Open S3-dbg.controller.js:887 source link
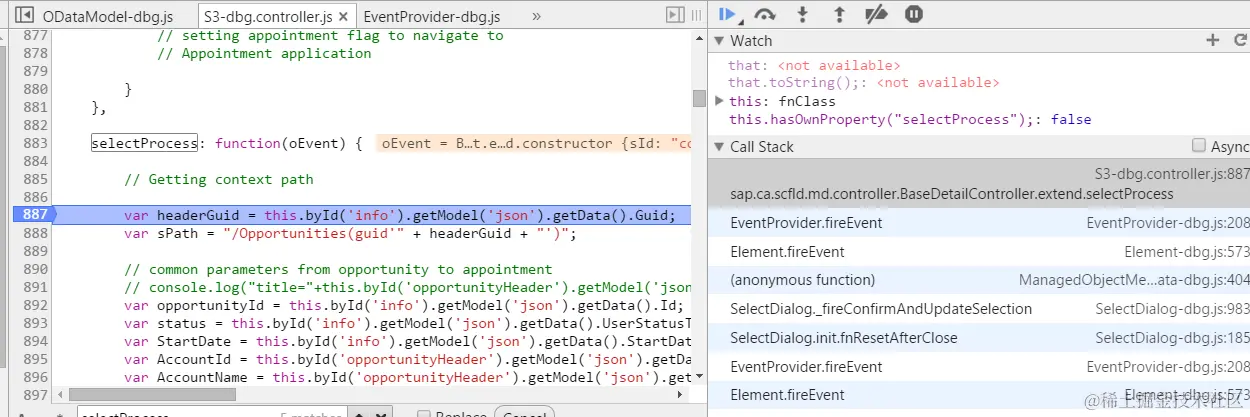 click(1172, 173)
